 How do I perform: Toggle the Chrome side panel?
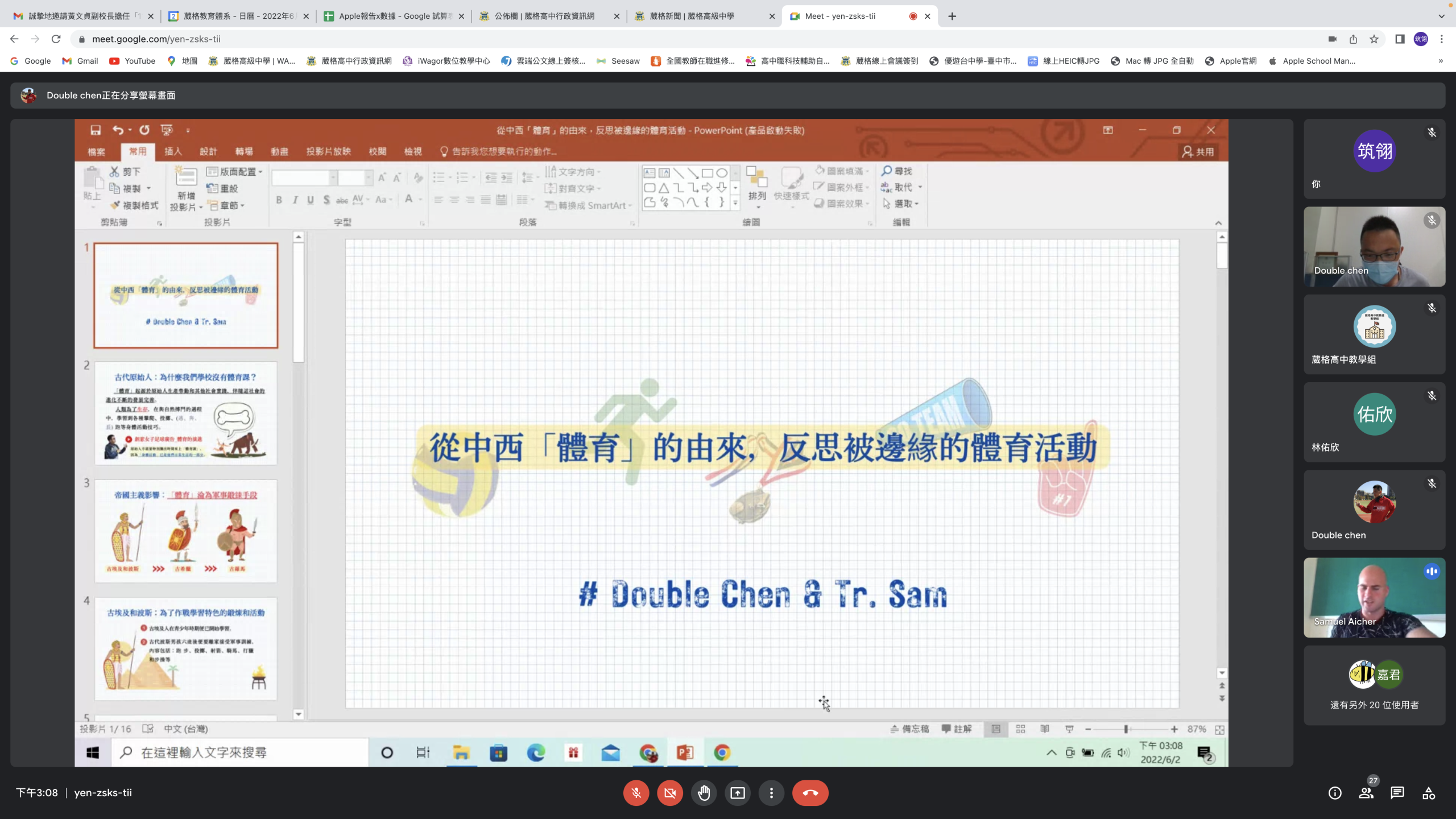(1400, 39)
